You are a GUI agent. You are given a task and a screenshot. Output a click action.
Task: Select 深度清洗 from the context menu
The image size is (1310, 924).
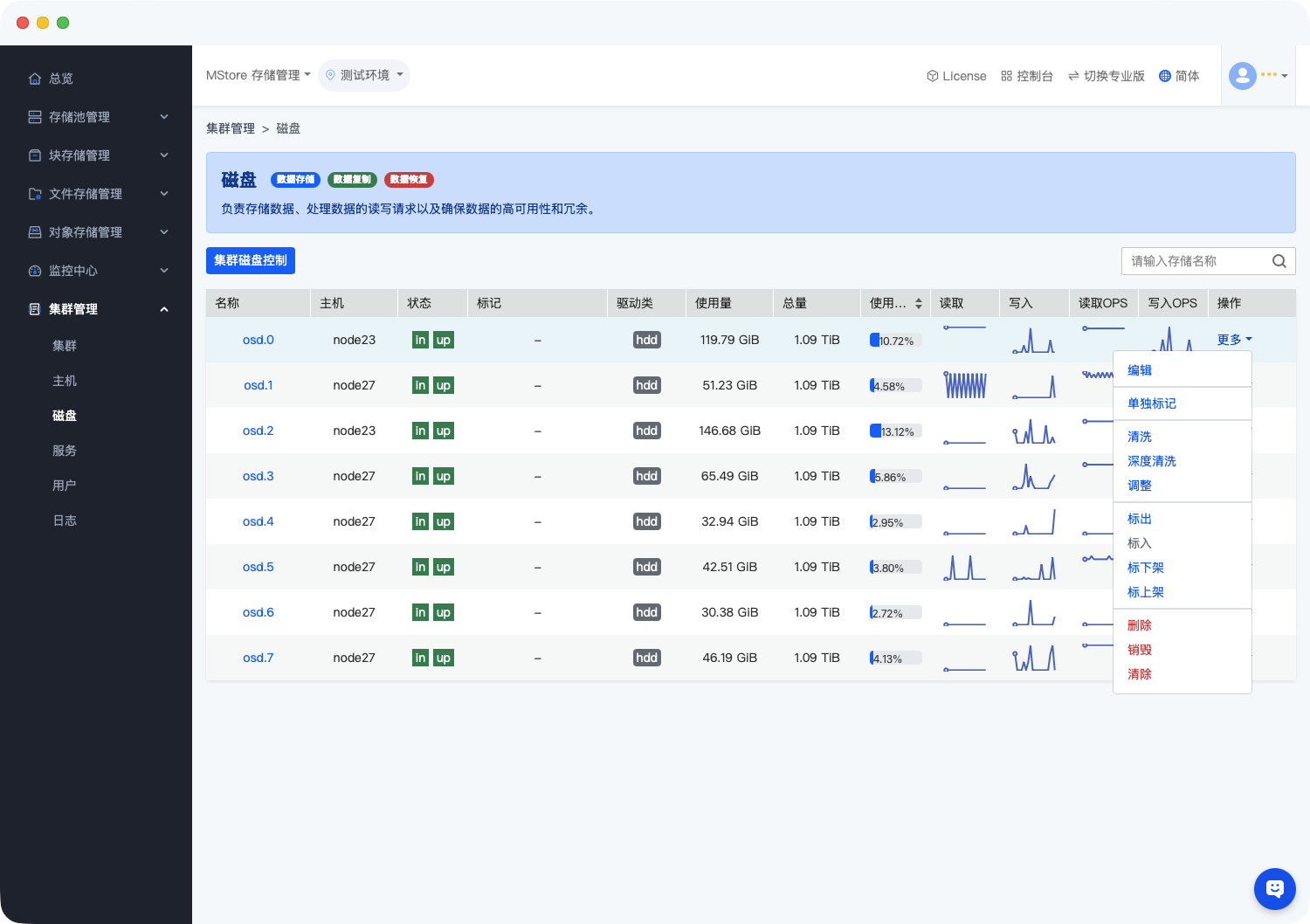1151,461
